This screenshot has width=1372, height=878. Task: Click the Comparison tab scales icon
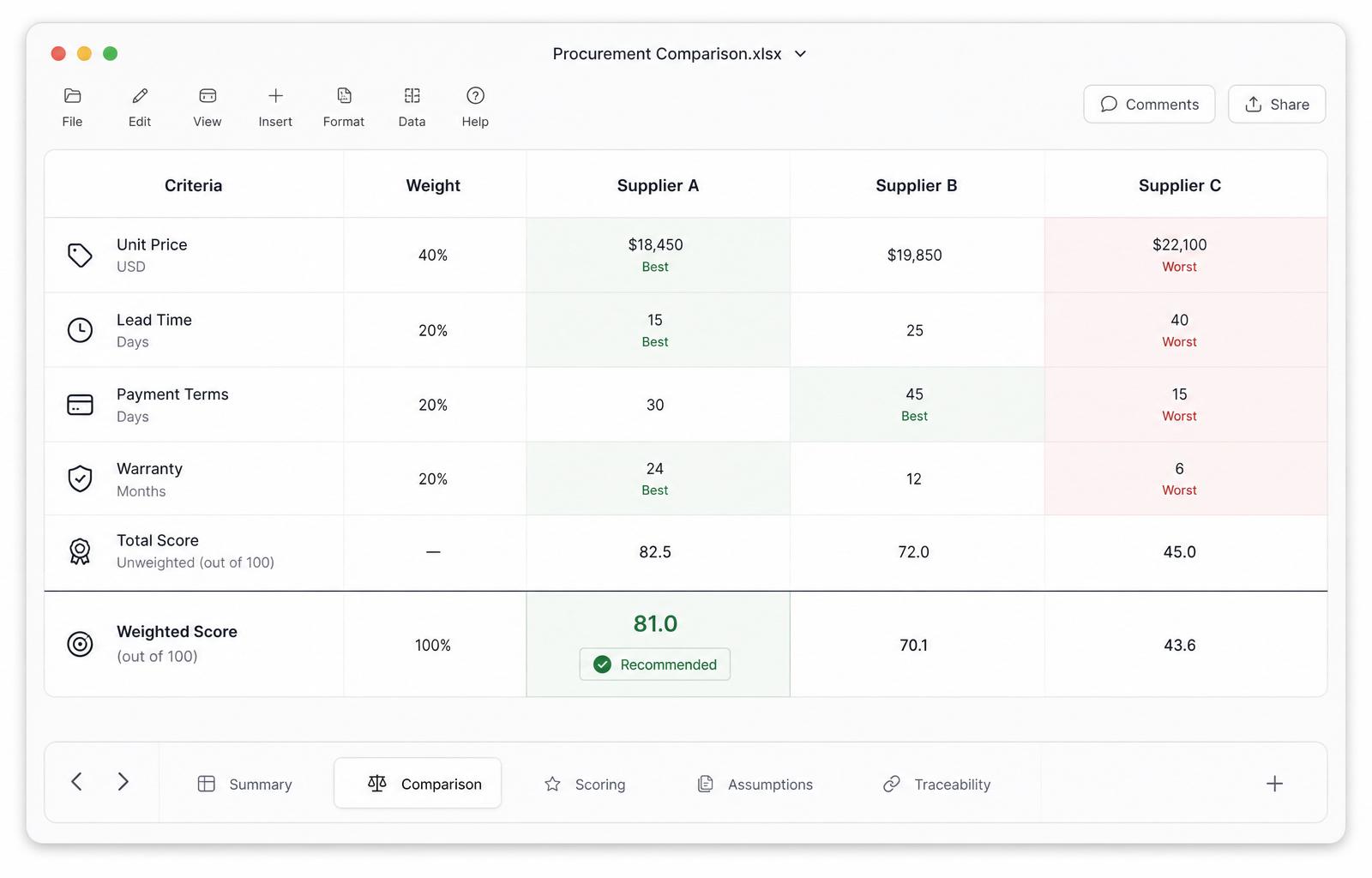click(377, 783)
